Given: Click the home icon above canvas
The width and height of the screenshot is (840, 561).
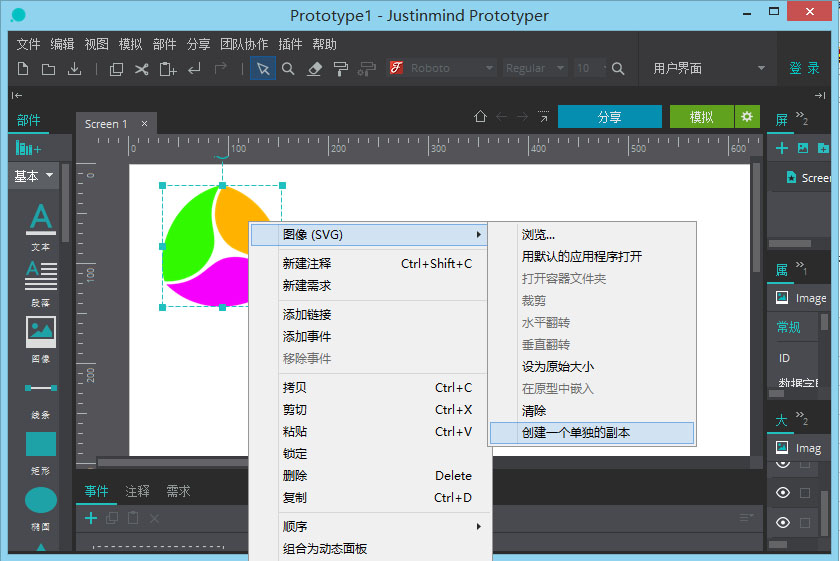Looking at the screenshot, I should (480, 117).
